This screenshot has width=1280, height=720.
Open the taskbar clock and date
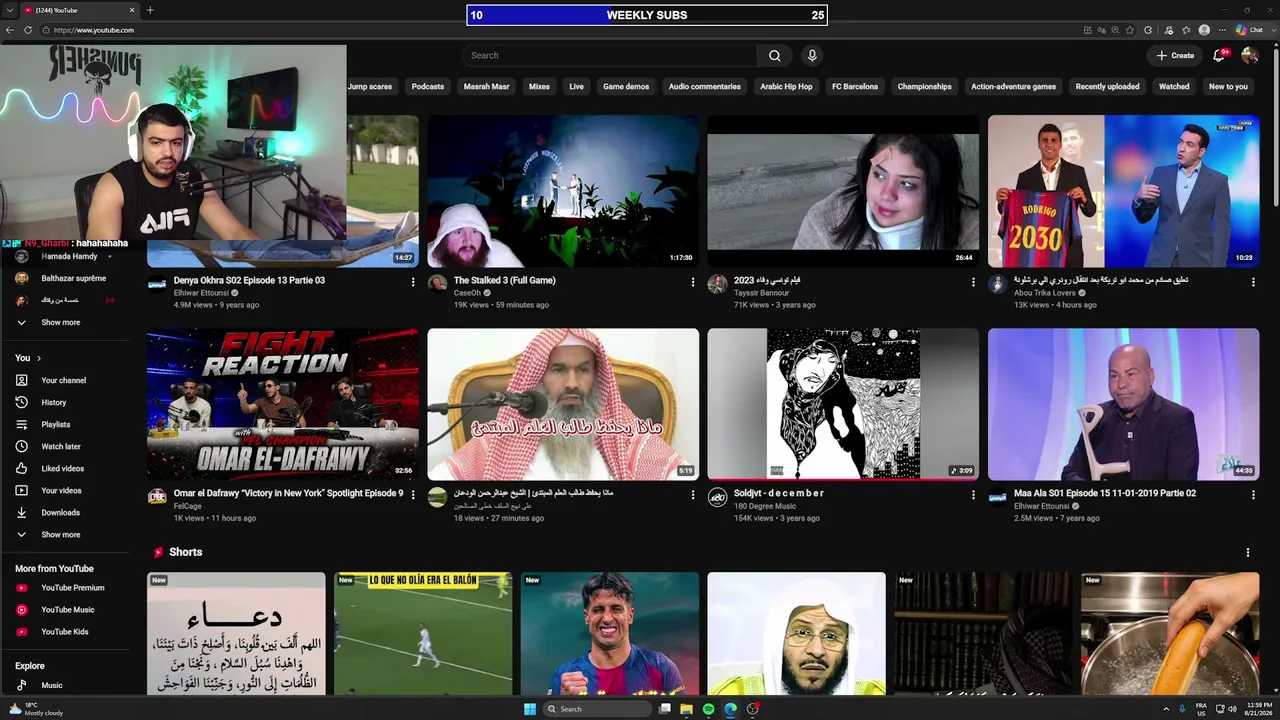1257,709
